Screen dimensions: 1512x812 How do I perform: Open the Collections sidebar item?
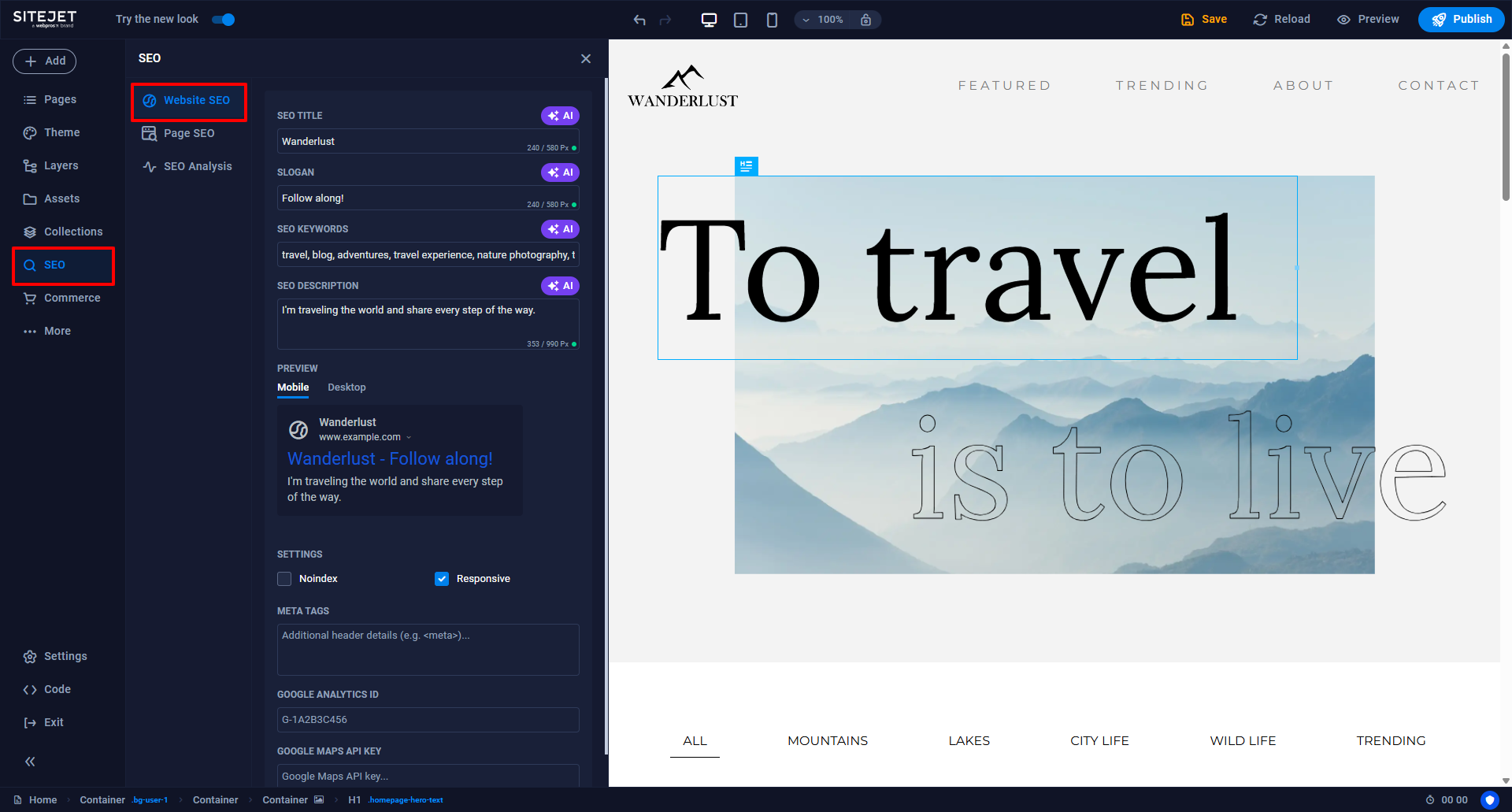(63, 232)
